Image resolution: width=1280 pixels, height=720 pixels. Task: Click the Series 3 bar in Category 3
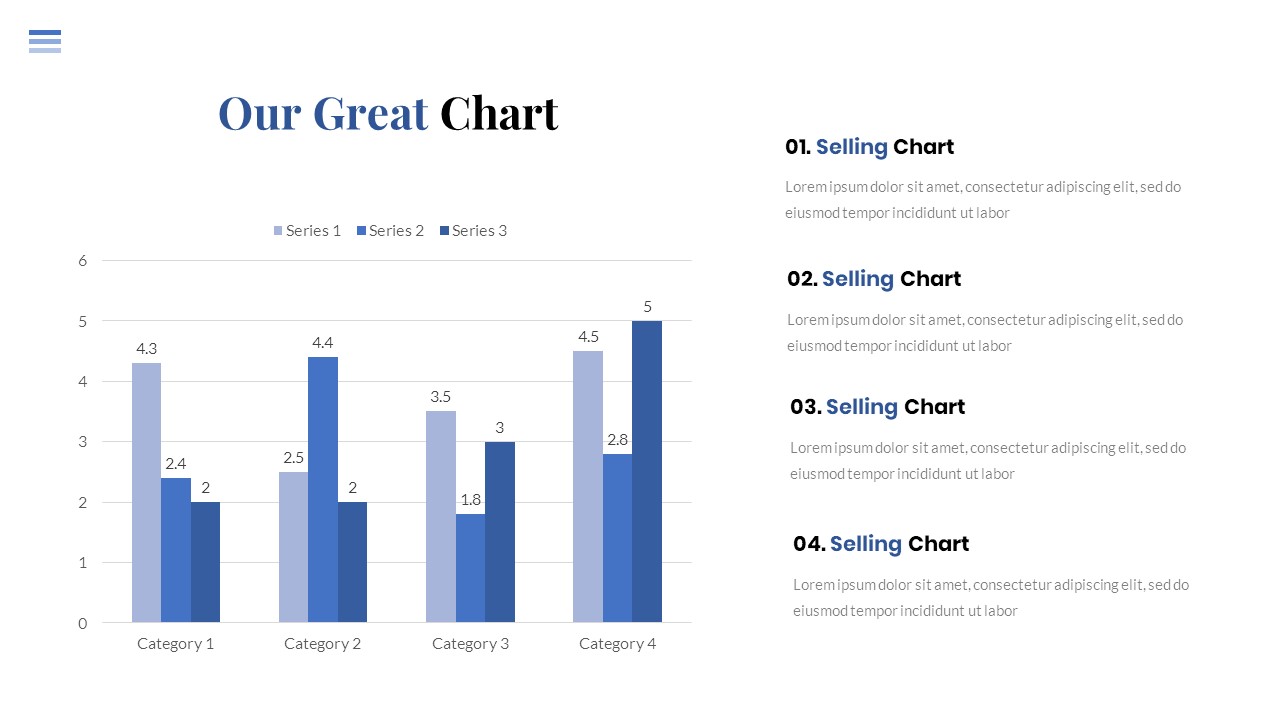point(500,532)
